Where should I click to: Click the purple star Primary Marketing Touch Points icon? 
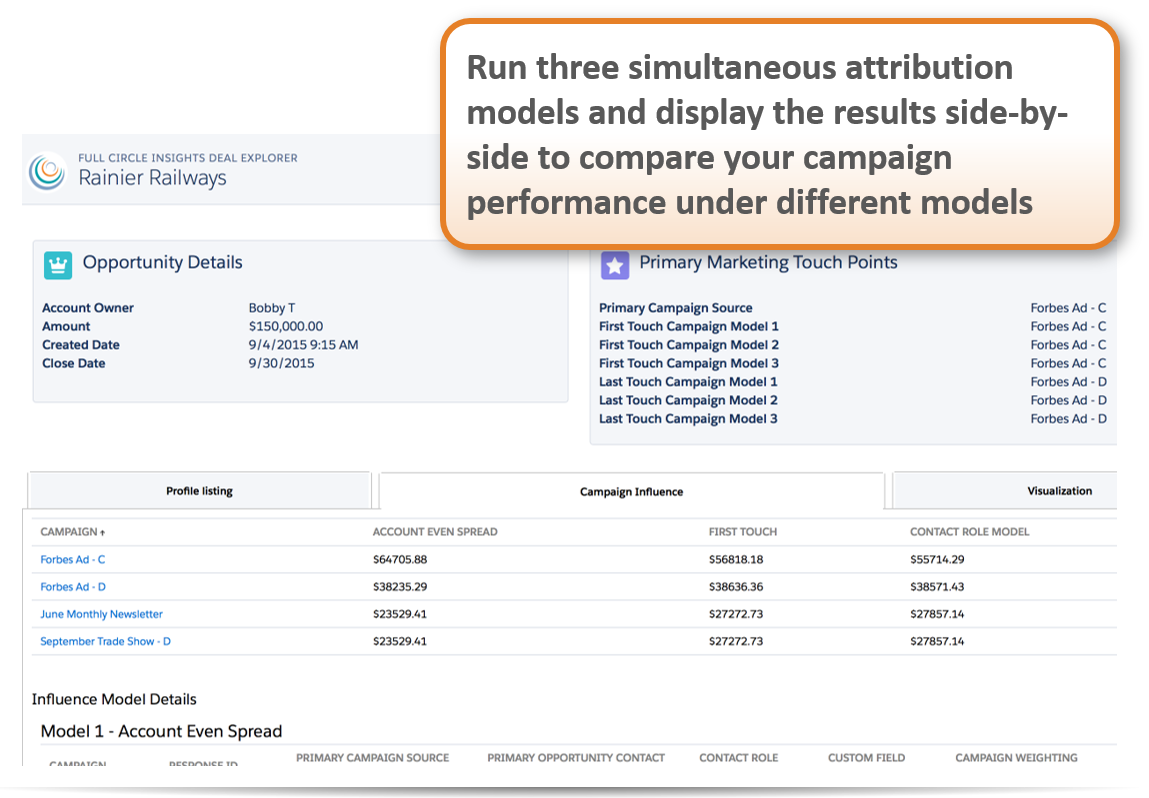pyautogui.click(x=614, y=263)
